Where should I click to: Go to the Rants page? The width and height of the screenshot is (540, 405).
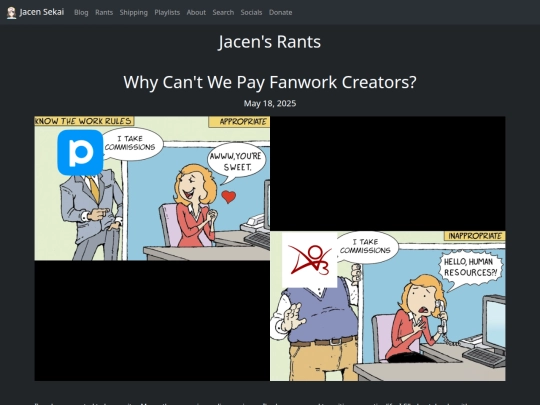pyautogui.click(x=104, y=12)
